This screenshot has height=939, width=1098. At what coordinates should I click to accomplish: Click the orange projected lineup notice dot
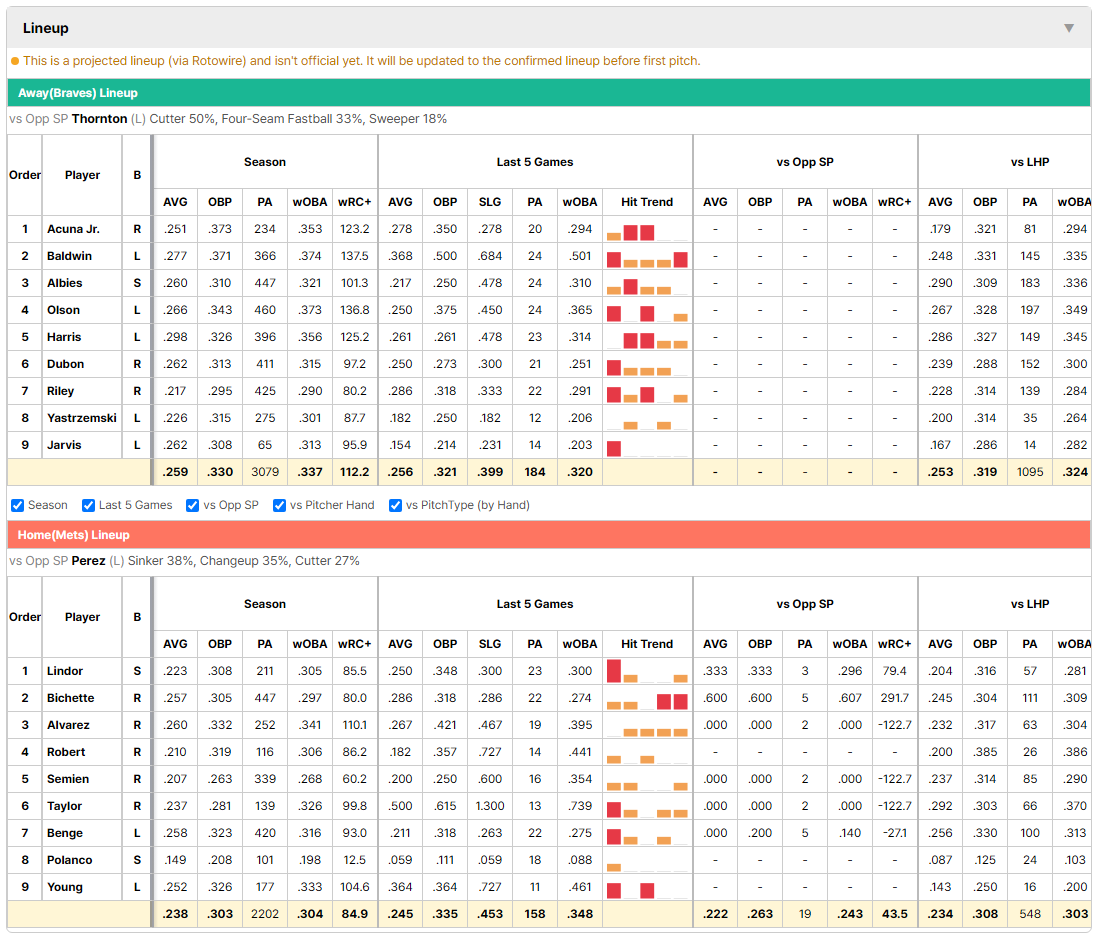[15, 61]
